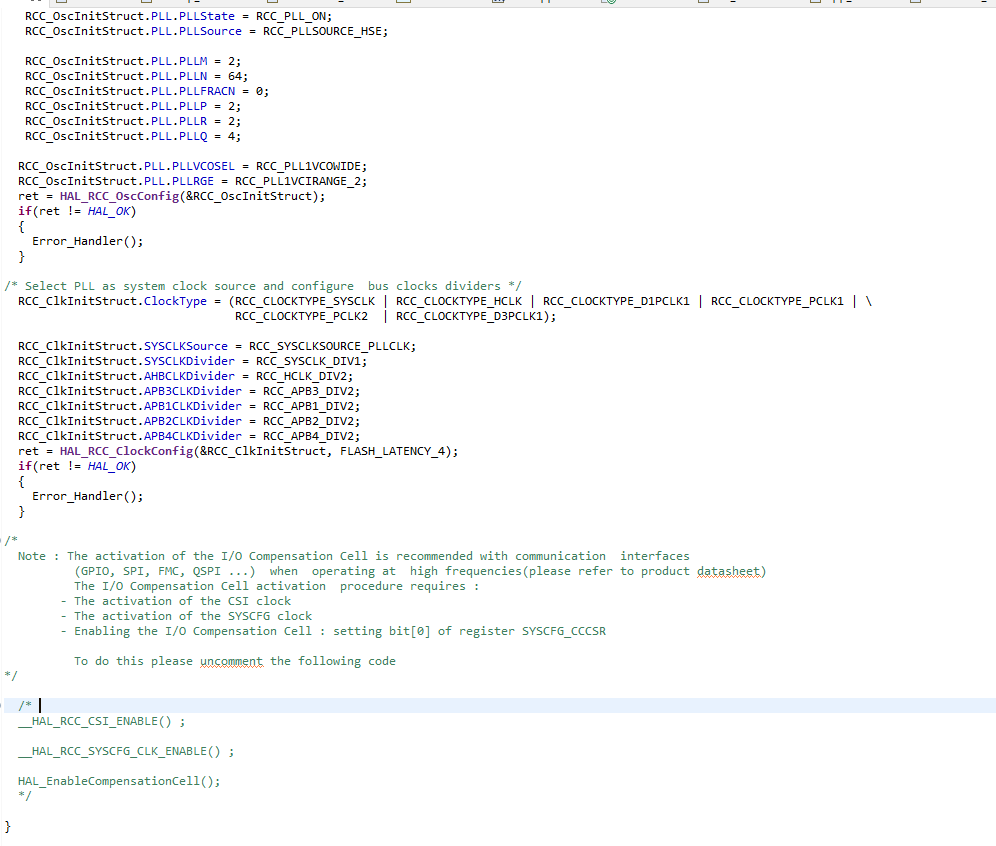Select the FLASH_LATENCY_4 argument

(393, 451)
